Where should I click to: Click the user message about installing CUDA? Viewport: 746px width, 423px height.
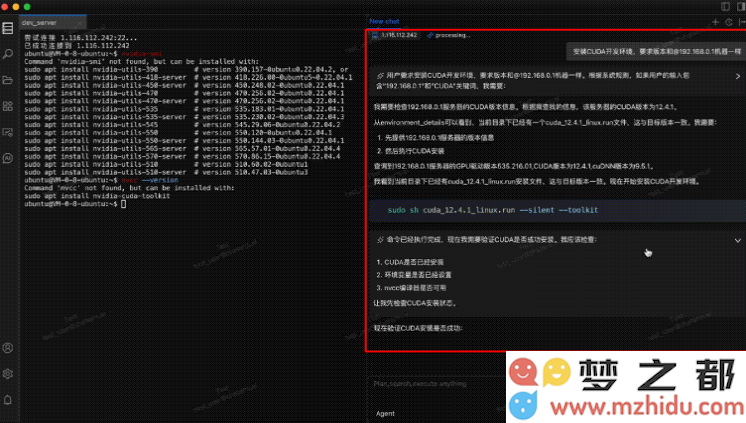tap(657, 51)
